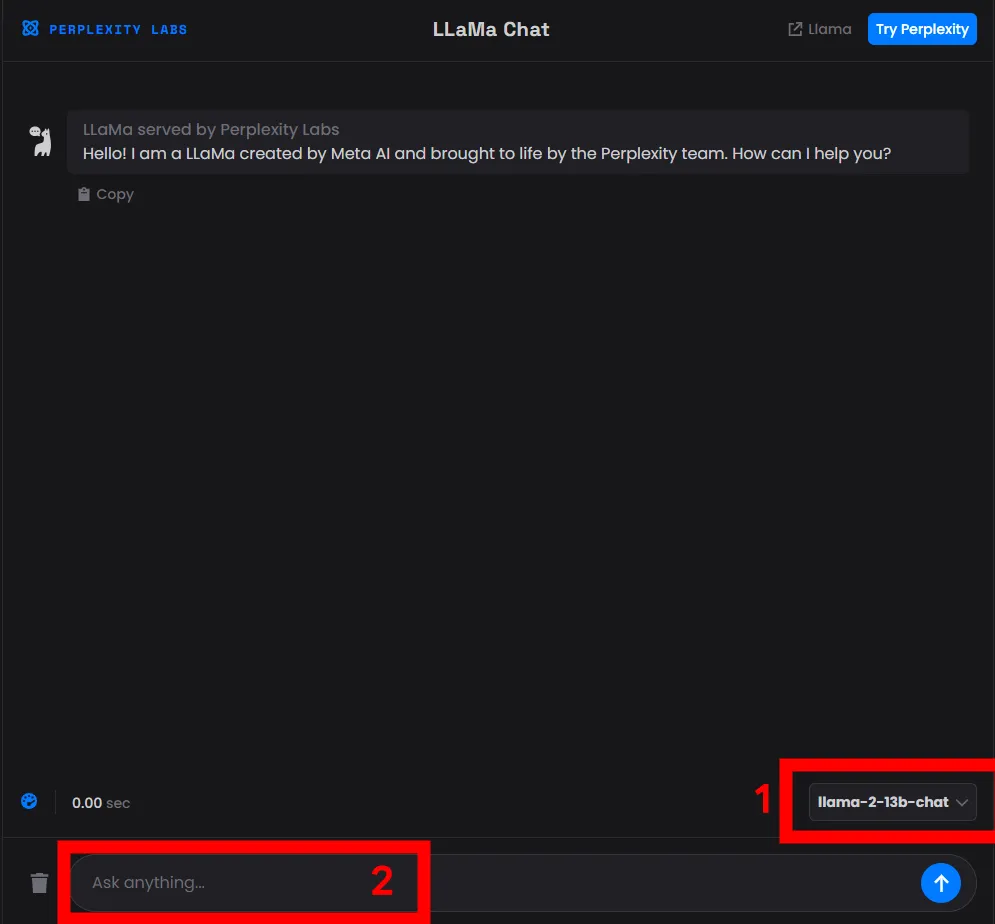Click the 'LLaMa served by Perplexity Labs' label

[211, 129]
